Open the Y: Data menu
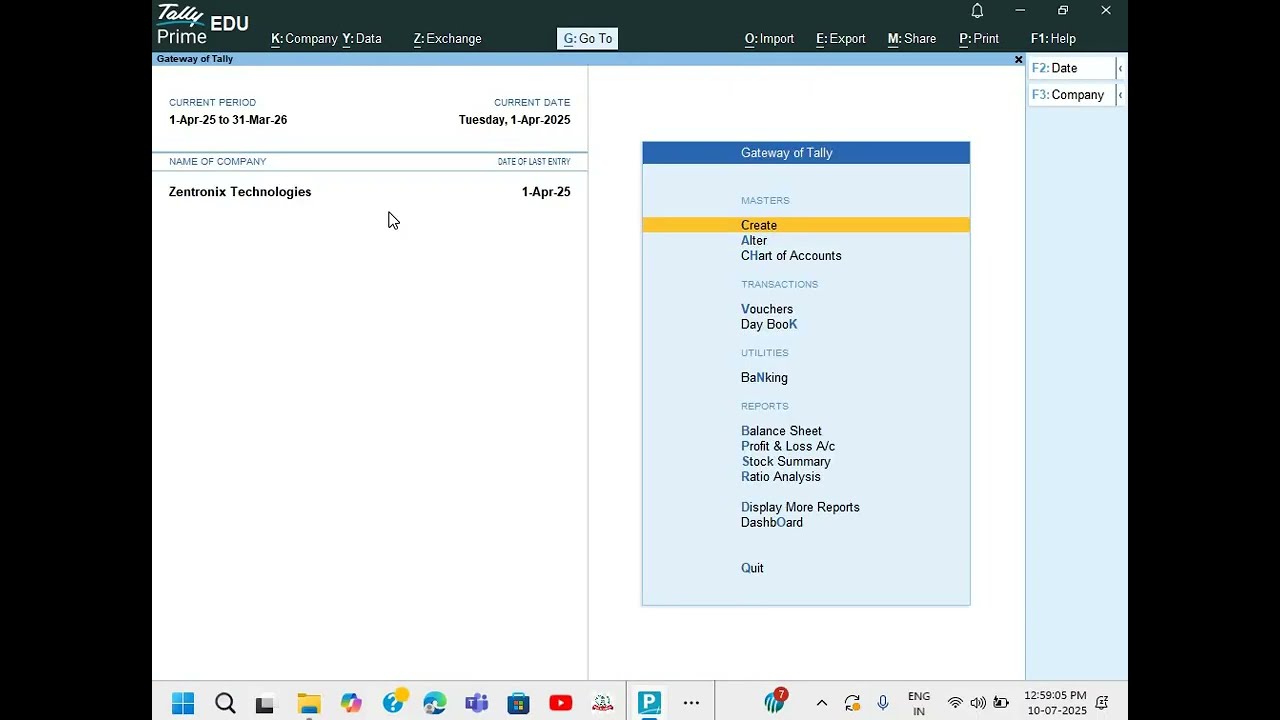1280x720 pixels. click(x=362, y=39)
